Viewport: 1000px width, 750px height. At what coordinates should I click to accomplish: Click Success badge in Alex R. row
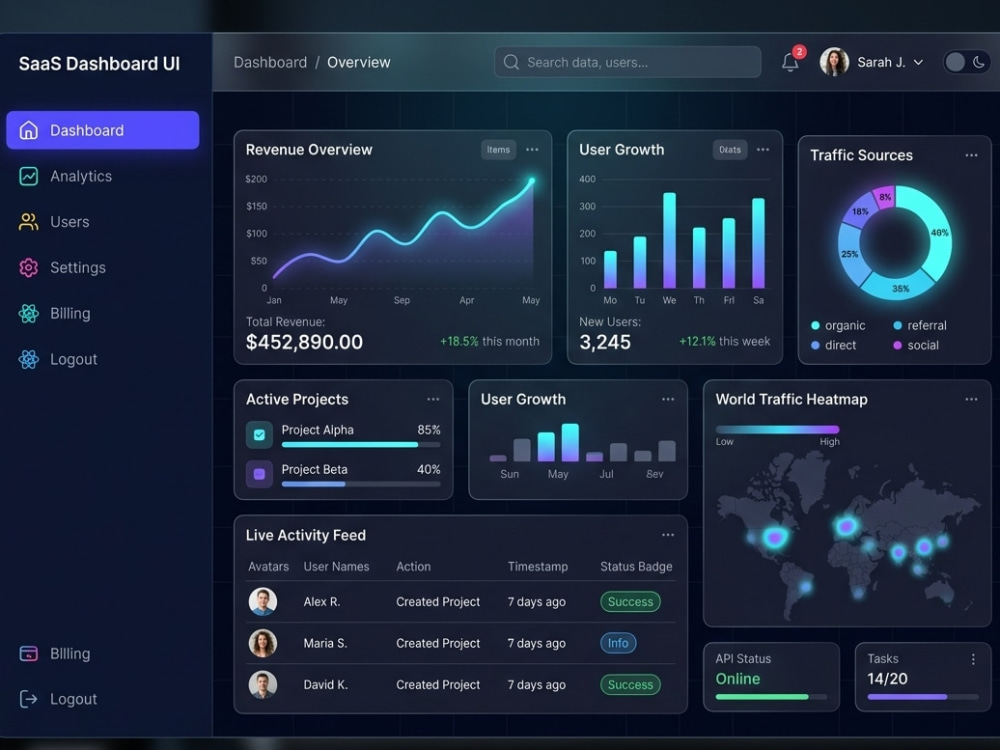coord(630,601)
